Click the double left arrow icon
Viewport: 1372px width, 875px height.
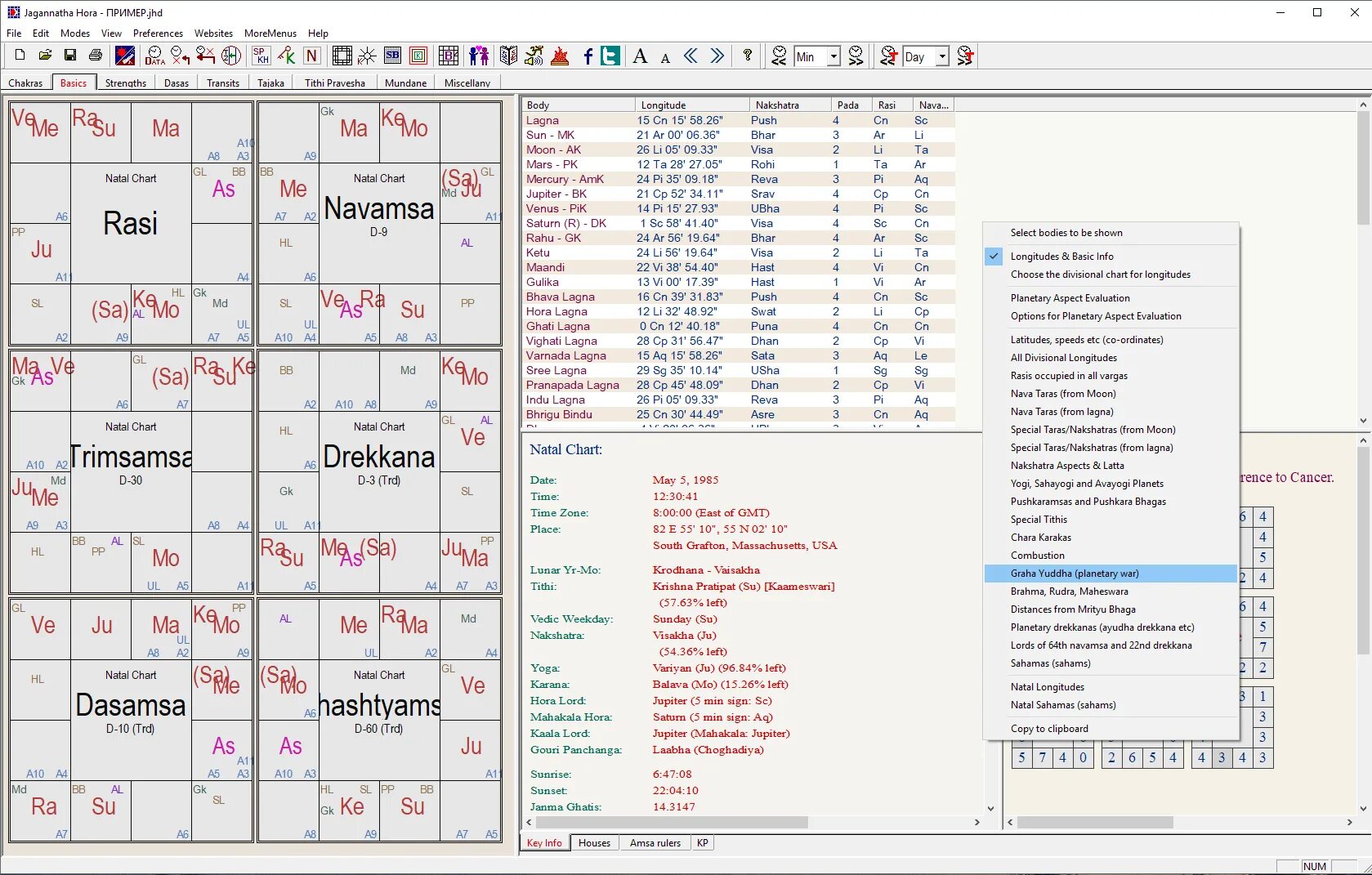click(691, 56)
